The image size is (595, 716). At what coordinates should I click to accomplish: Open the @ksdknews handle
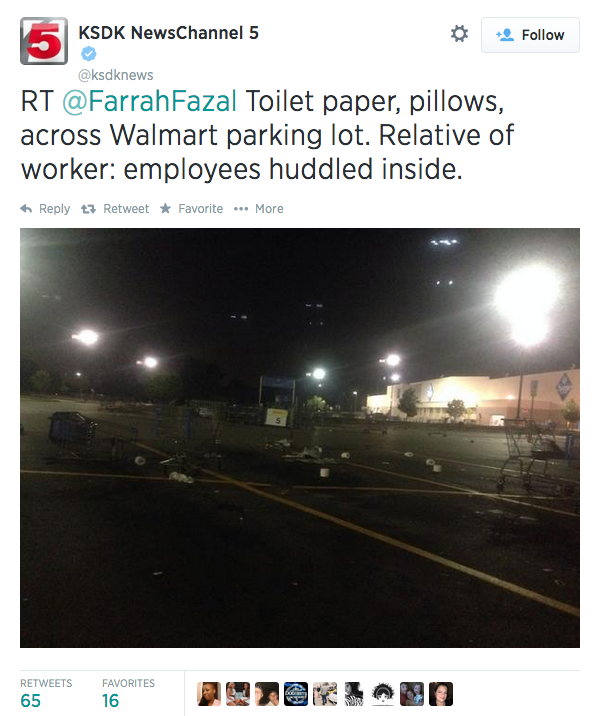pyautogui.click(x=116, y=75)
